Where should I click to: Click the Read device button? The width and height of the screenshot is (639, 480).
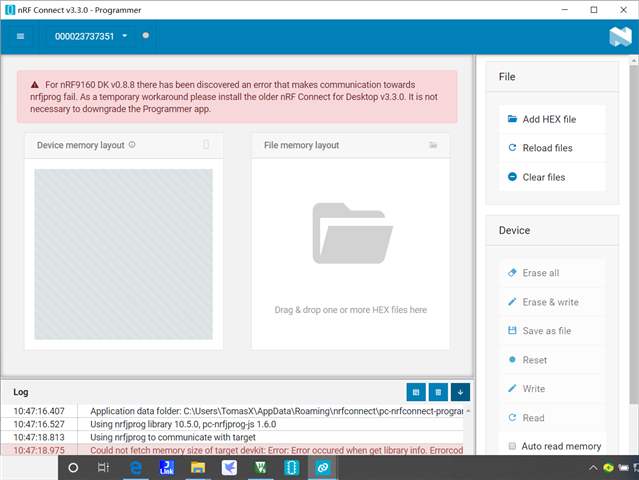tap(552, 418)
